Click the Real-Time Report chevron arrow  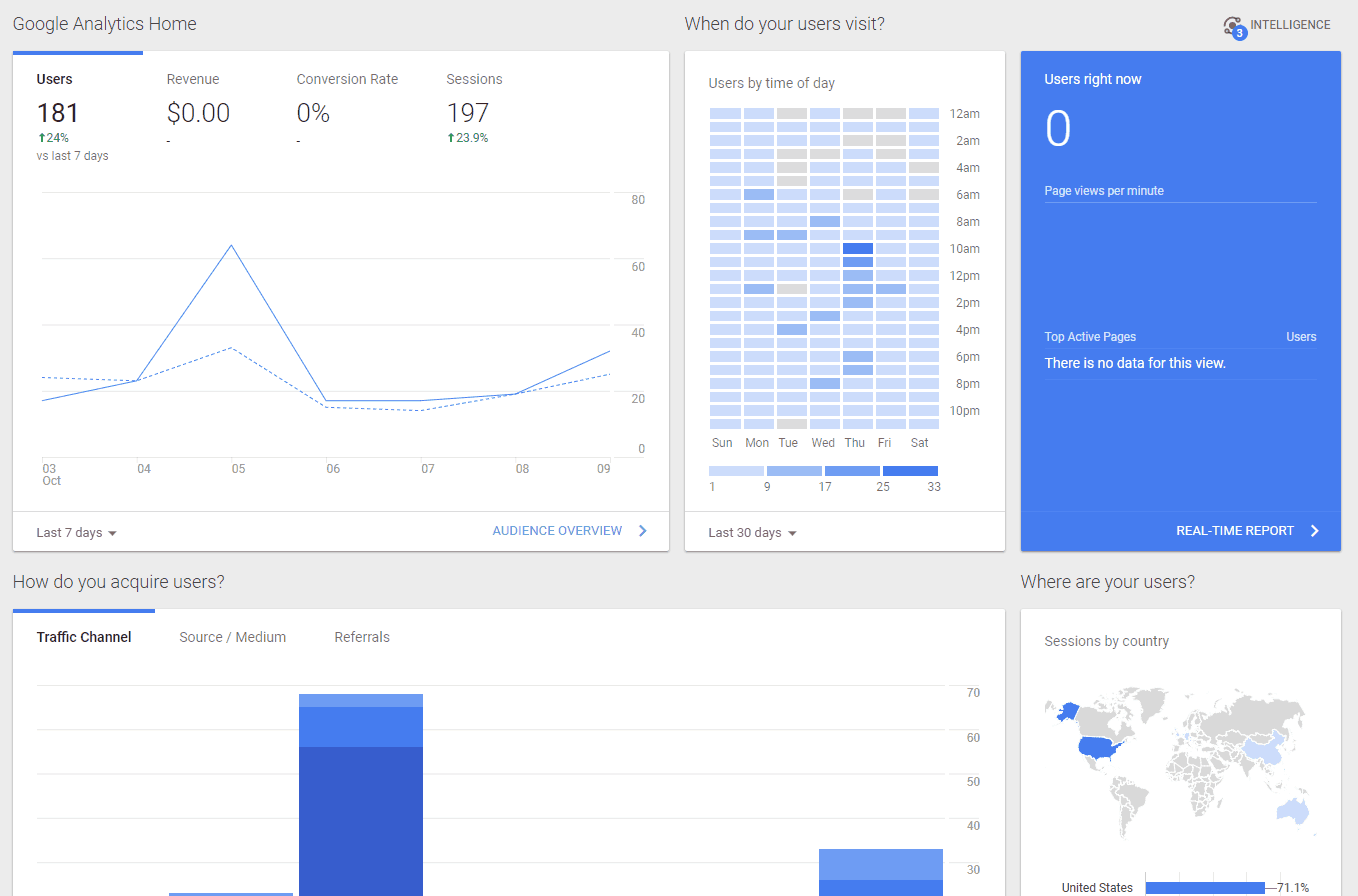(1315, 531)
